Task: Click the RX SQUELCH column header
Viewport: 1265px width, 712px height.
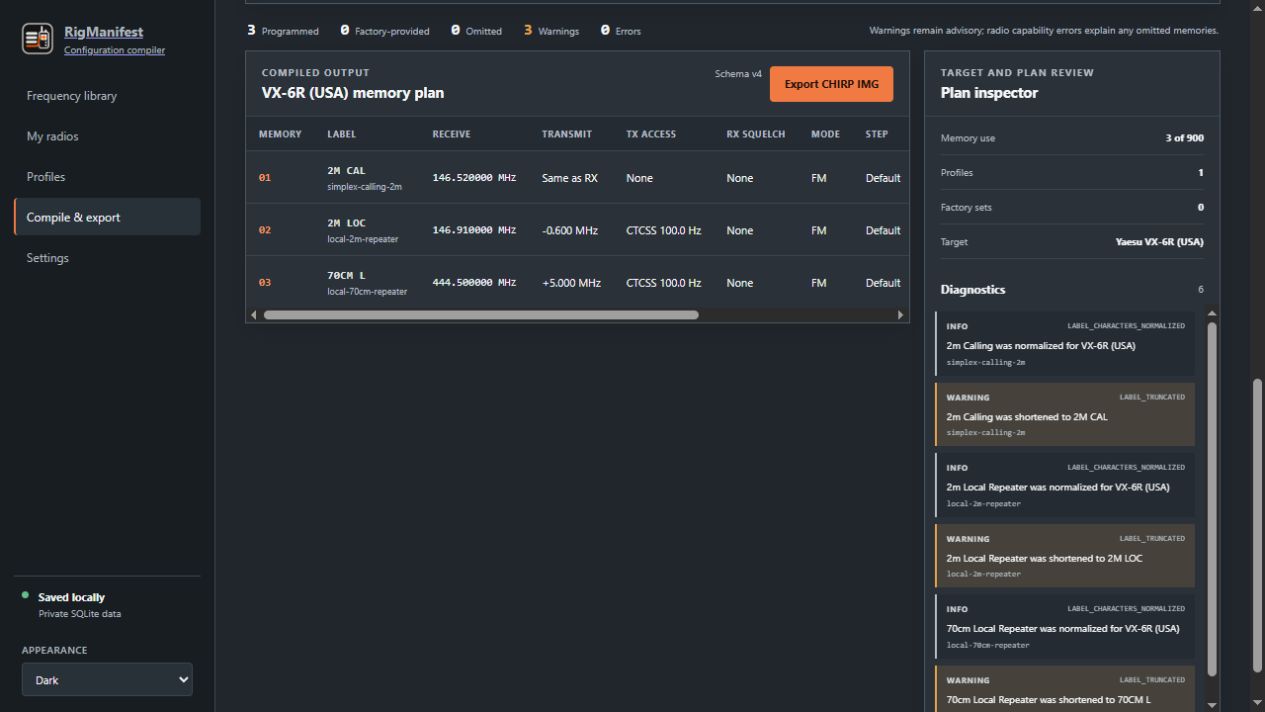Action: pyautogui.click(x=756, y=134)
